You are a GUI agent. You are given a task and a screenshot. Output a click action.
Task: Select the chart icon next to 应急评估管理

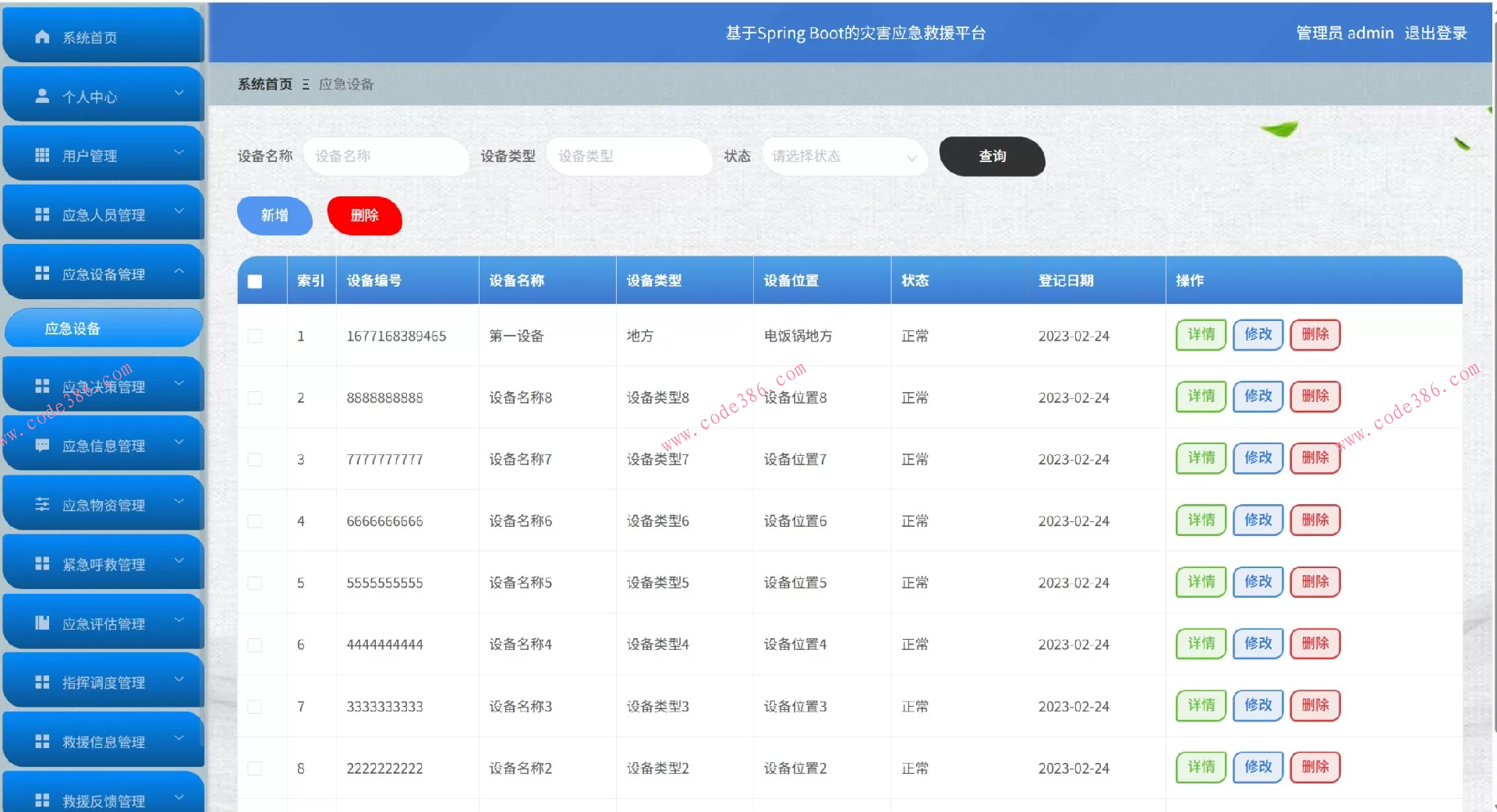coord(41,623)
